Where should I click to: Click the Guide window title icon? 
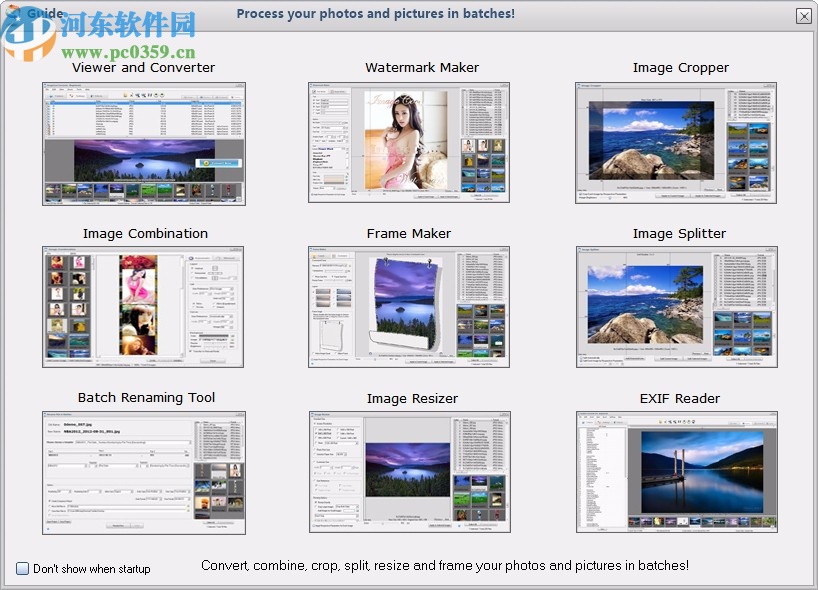pyautogui.click(x=12, y=13)
